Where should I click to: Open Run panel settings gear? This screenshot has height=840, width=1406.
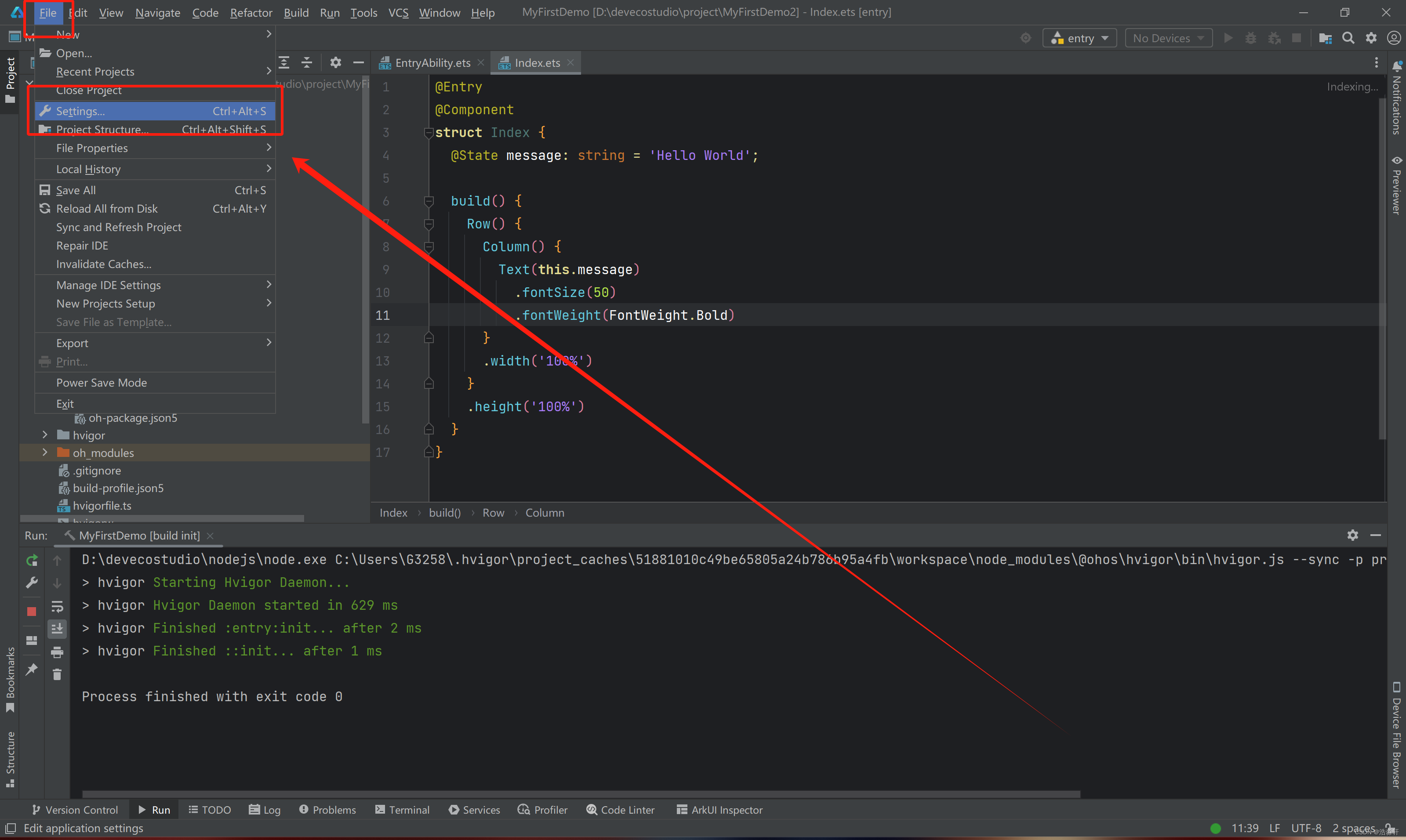coord(1353,535)
